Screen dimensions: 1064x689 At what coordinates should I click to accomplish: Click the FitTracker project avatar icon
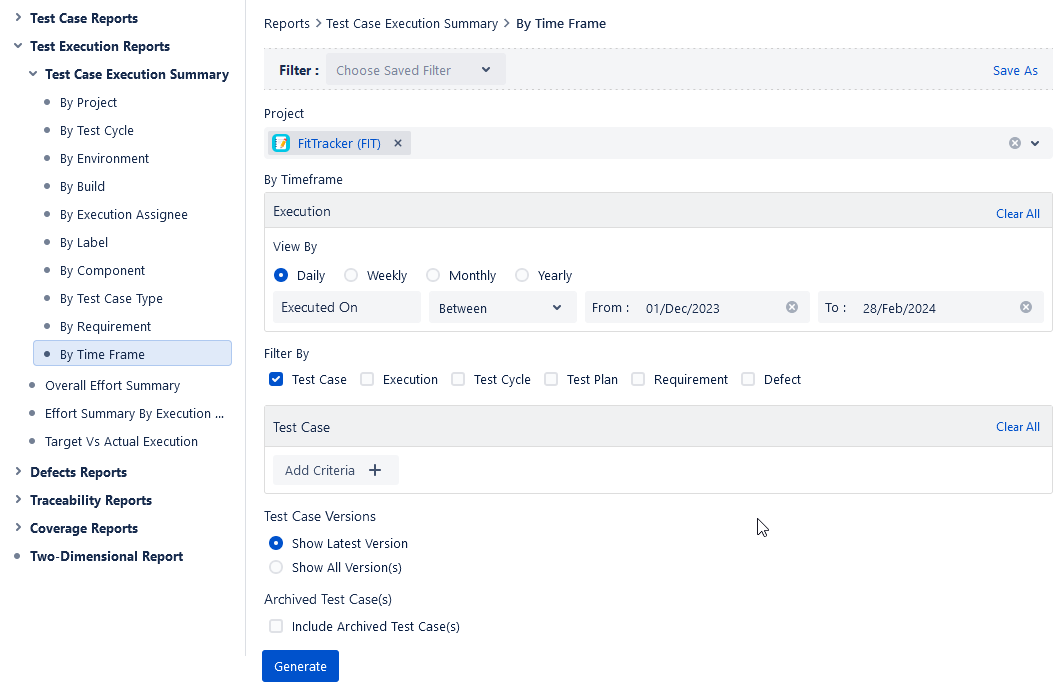pyautogui.click(x=281, y=142)
